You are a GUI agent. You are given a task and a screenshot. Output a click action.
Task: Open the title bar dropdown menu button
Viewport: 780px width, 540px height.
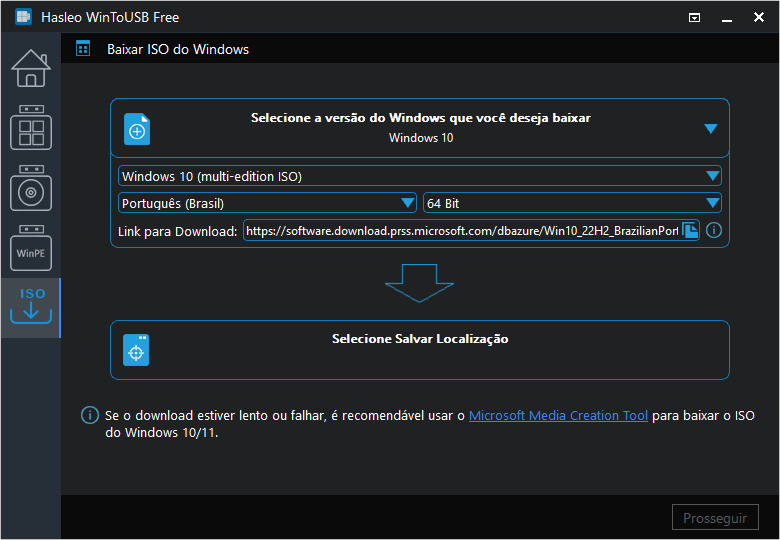click(x=694, y=18)
